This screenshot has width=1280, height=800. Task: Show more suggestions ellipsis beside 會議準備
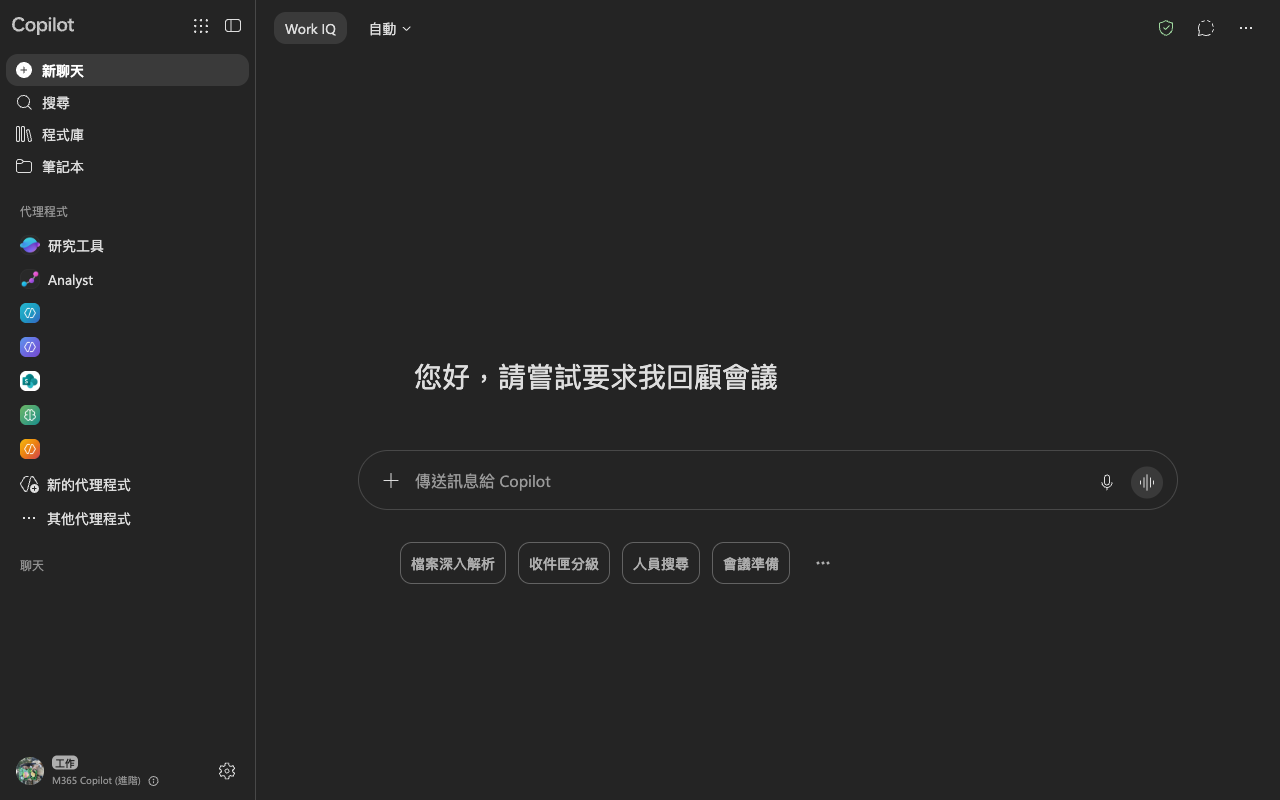823,563
